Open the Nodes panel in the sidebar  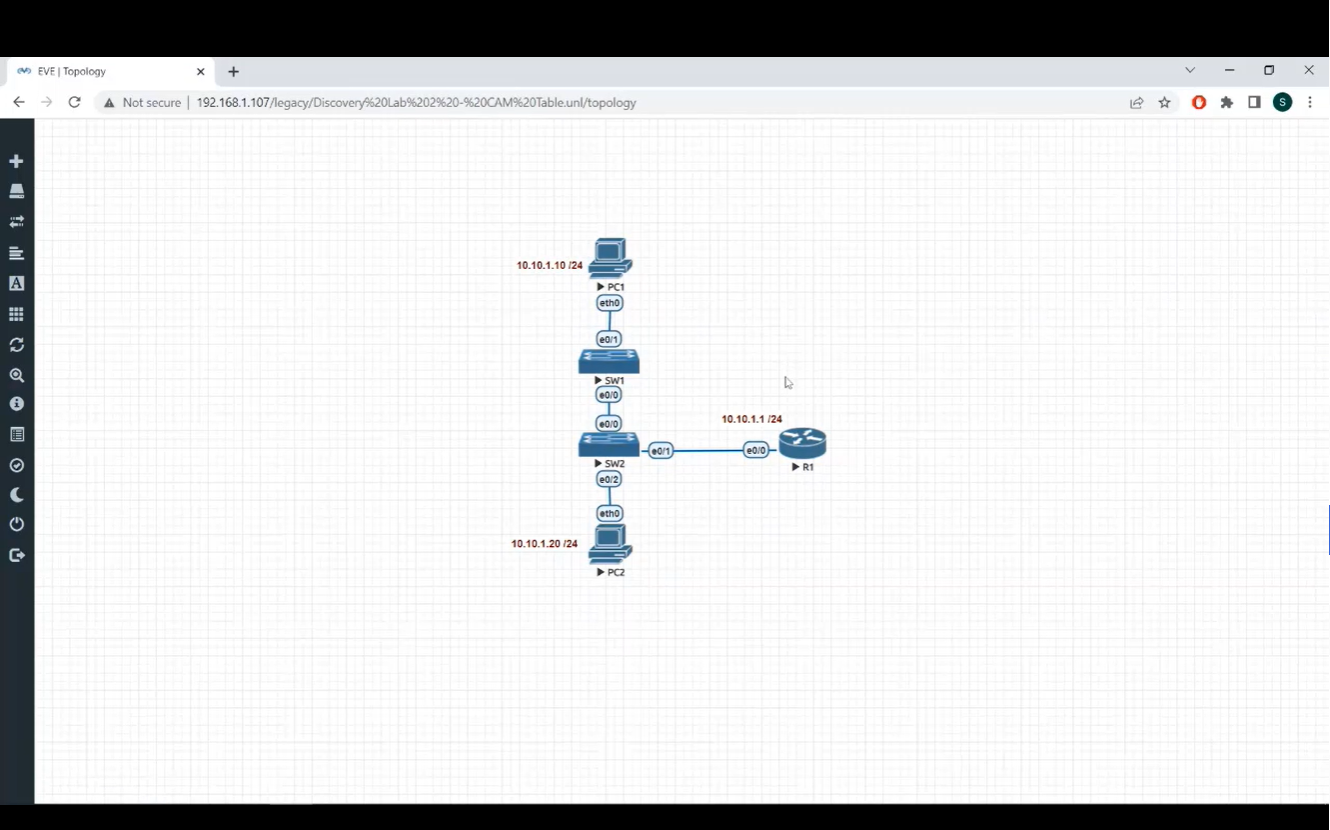tap(16, 190)
